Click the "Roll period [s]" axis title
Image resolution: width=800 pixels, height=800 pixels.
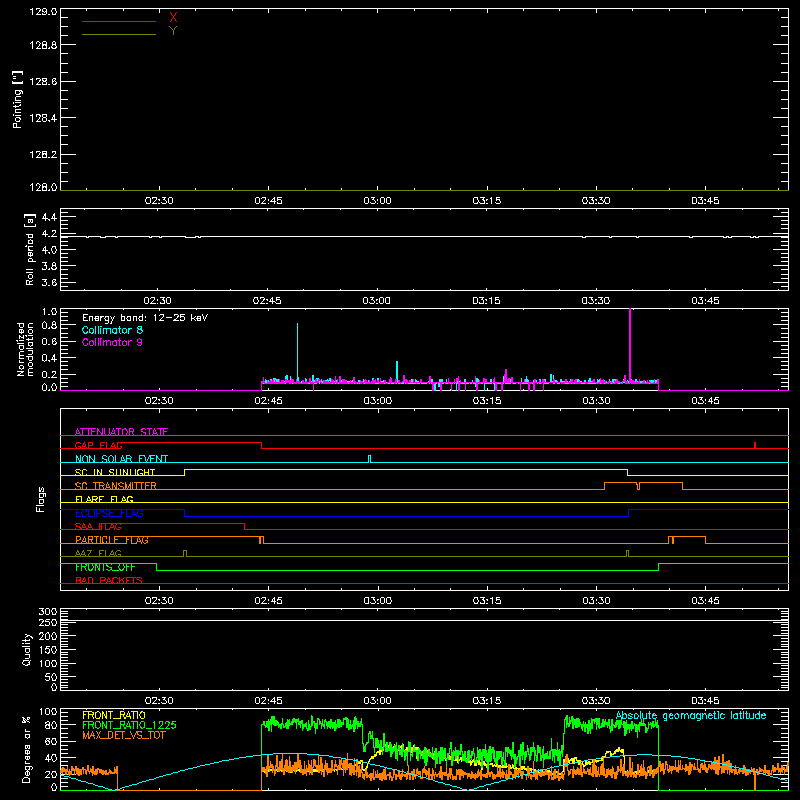30,249
